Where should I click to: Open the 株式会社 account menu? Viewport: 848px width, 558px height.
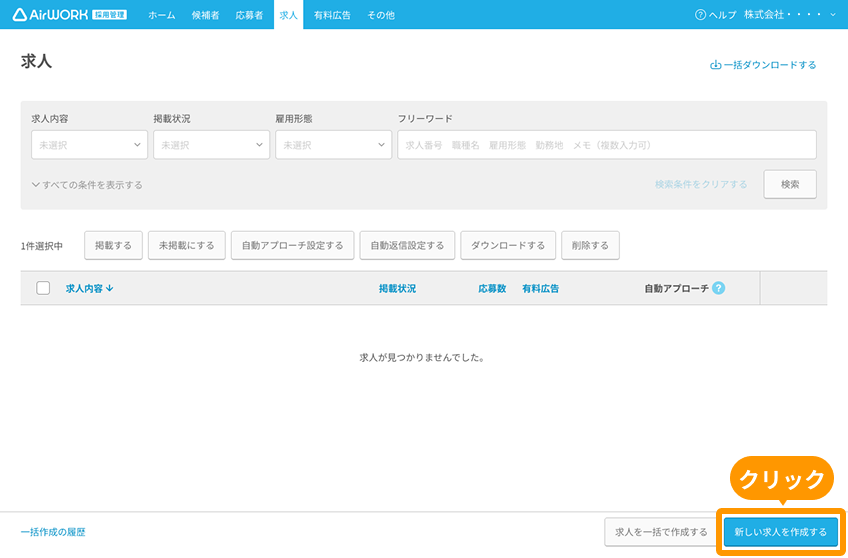point(790,15)
